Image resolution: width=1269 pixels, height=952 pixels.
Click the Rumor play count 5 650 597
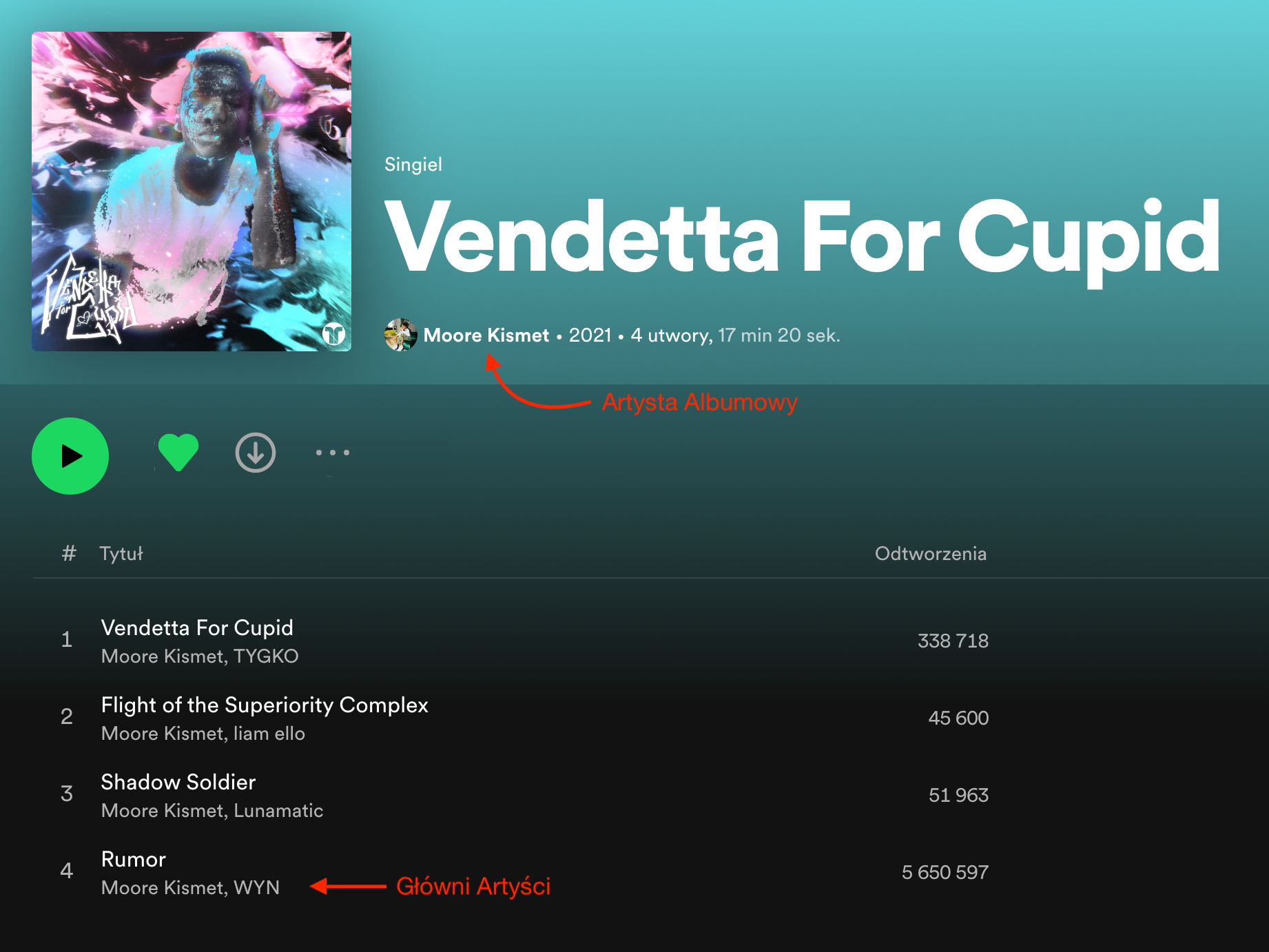(945, 872)
